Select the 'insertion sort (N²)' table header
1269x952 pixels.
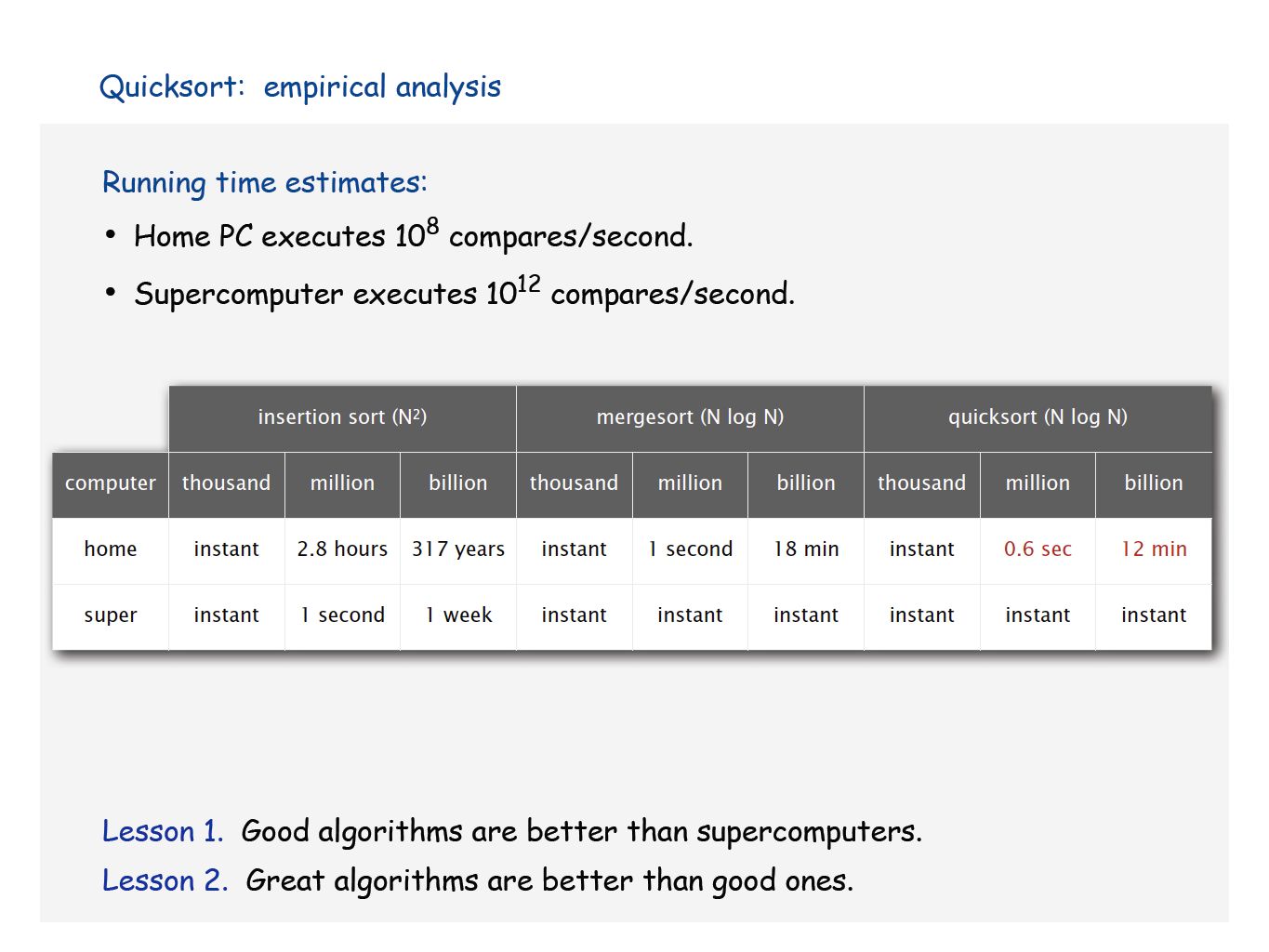pyautogui.click(x=342, y=417)
